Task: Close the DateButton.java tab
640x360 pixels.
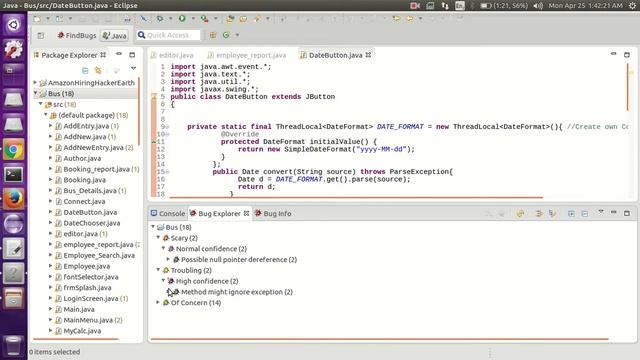Action: (x=368, y=55)
